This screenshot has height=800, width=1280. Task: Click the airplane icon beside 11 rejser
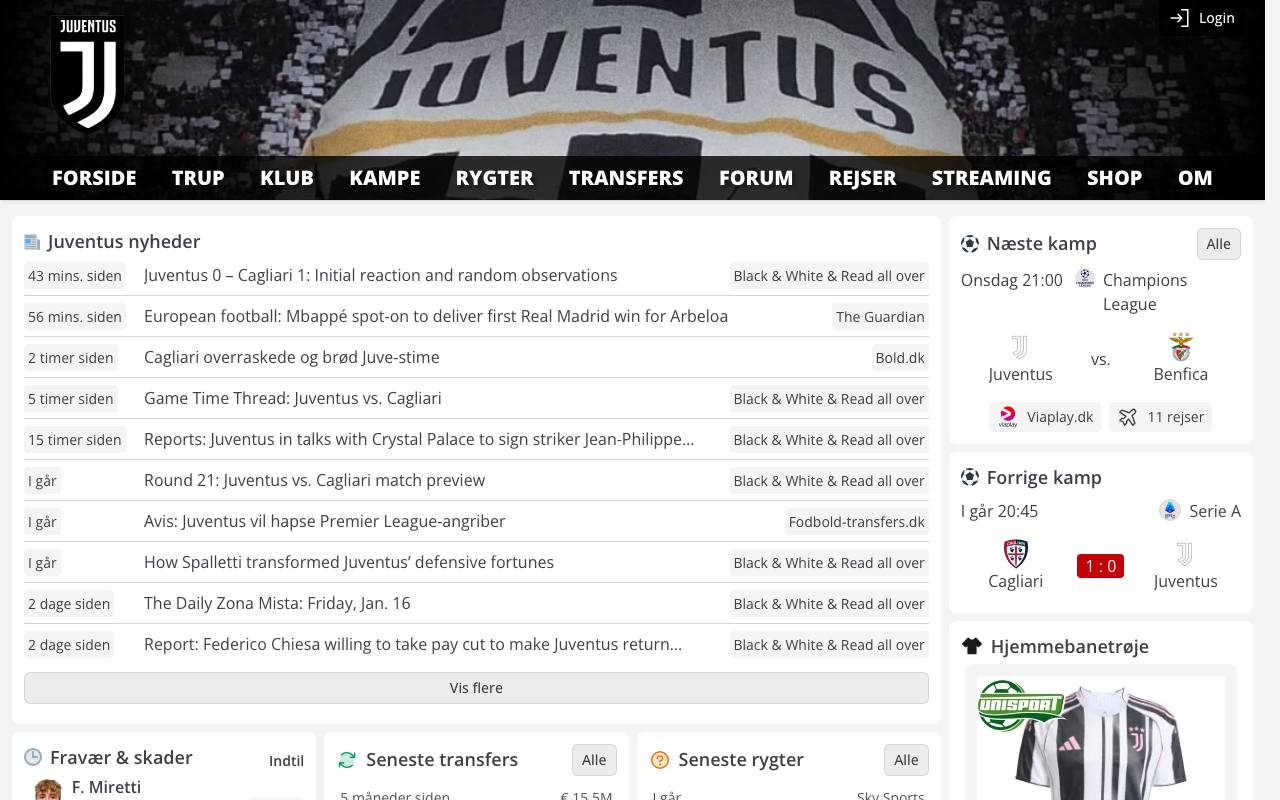pos(1128,417)
